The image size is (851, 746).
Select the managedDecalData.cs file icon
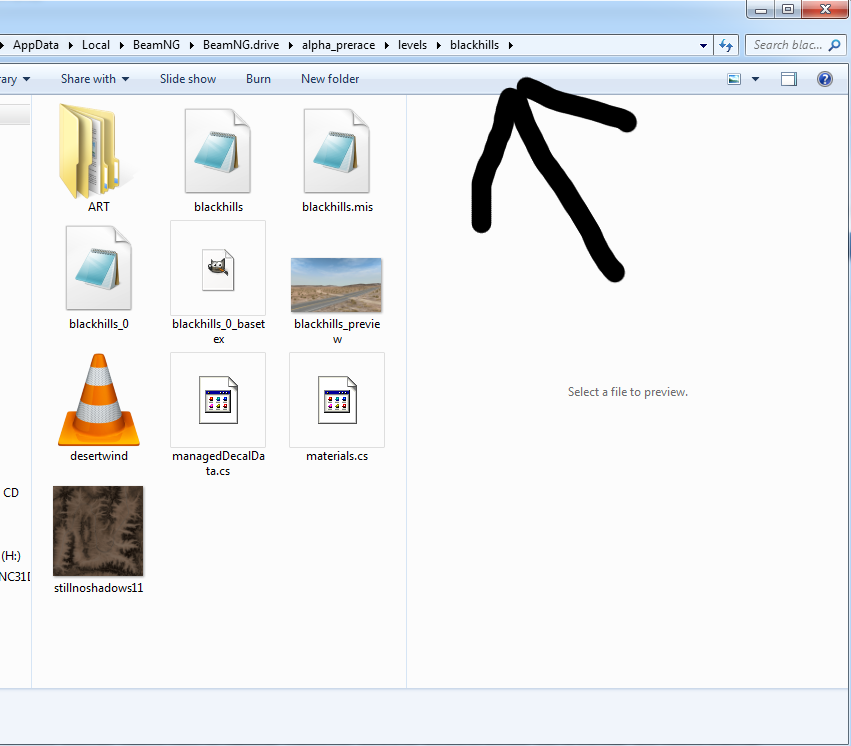point(218,400)
